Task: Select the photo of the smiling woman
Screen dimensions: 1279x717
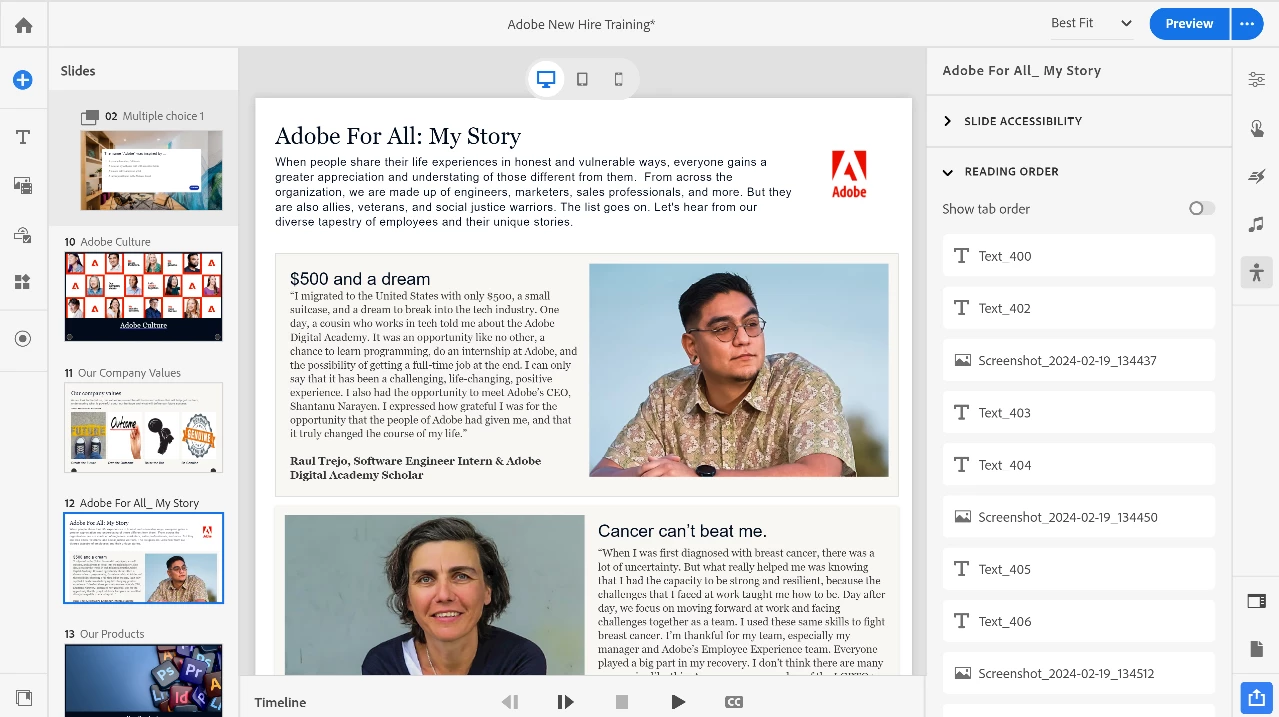Action: point(434,595)
